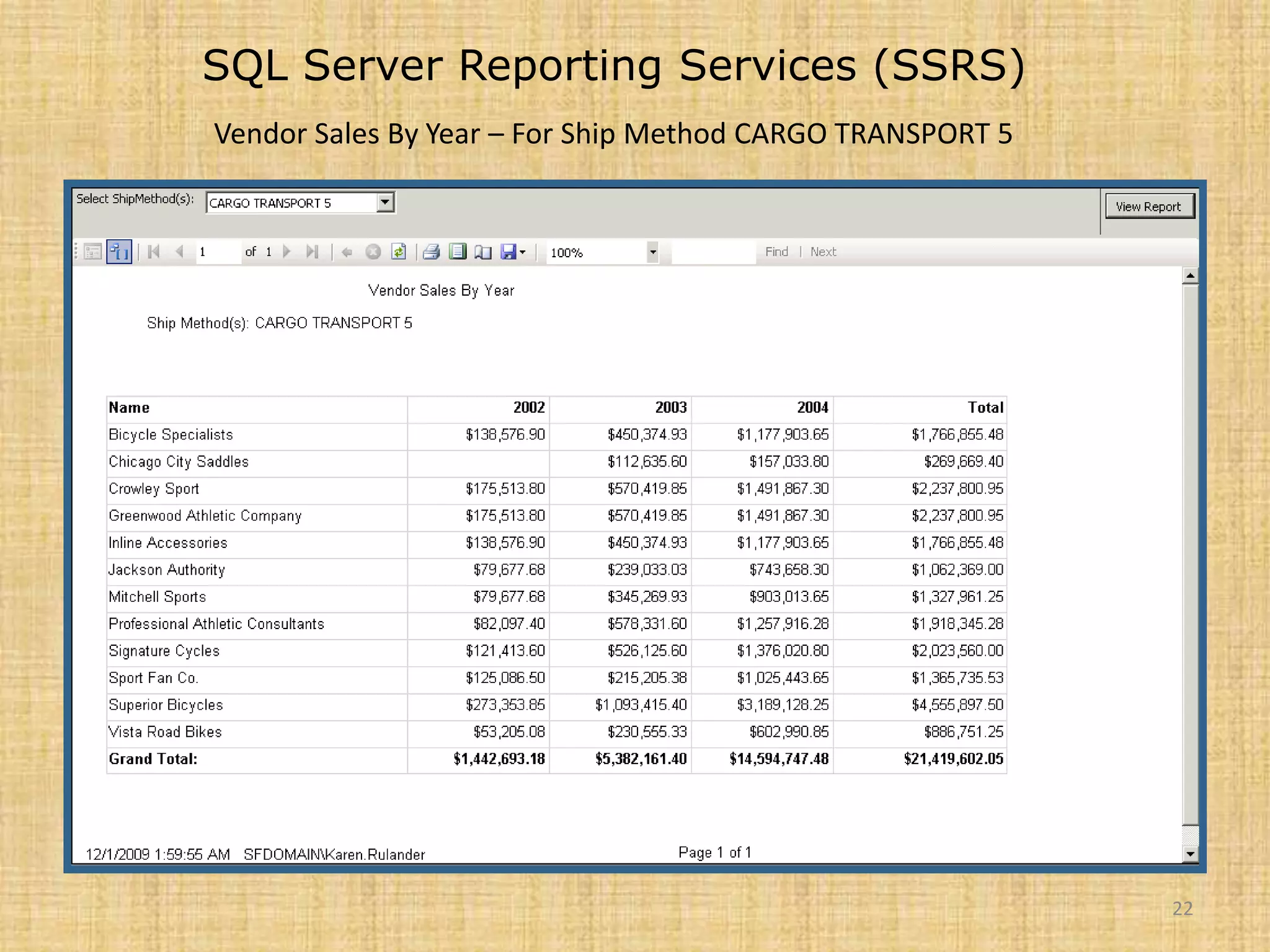Toggle the document map icon
This screenshot has height=952, width=1270.
pyautogui.click(x=93, y=252)
